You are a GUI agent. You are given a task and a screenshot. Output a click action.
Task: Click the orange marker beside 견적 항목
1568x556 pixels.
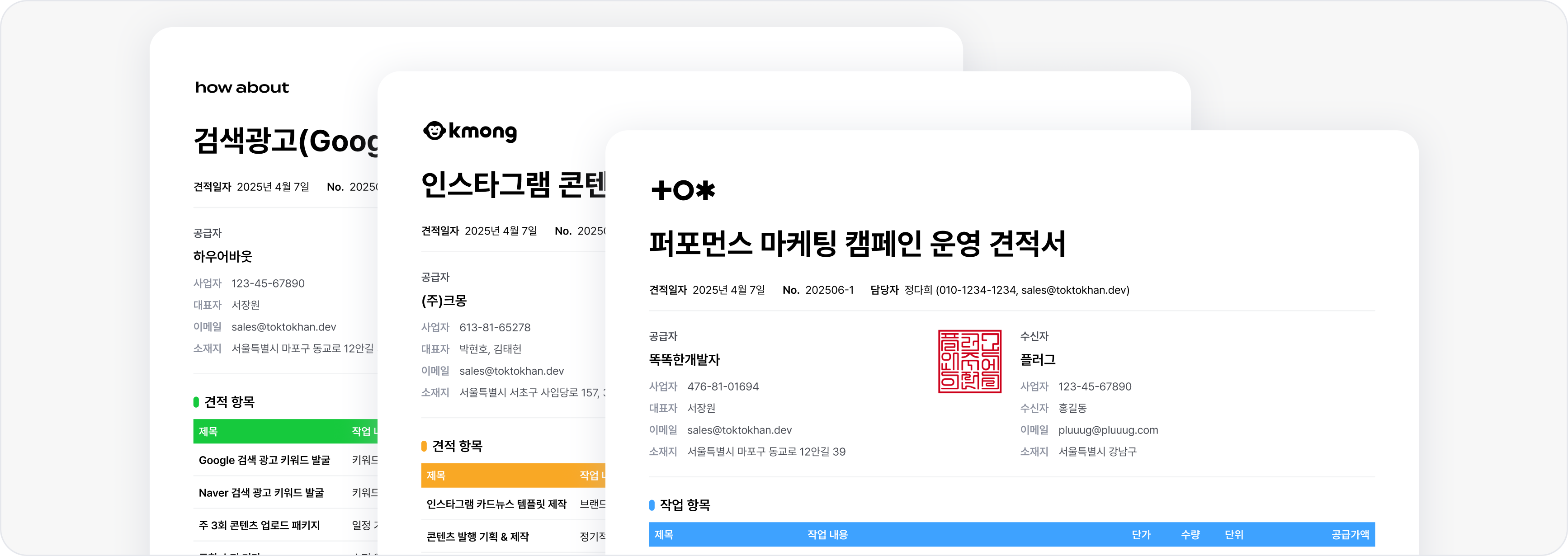click(x=424, y=446)
